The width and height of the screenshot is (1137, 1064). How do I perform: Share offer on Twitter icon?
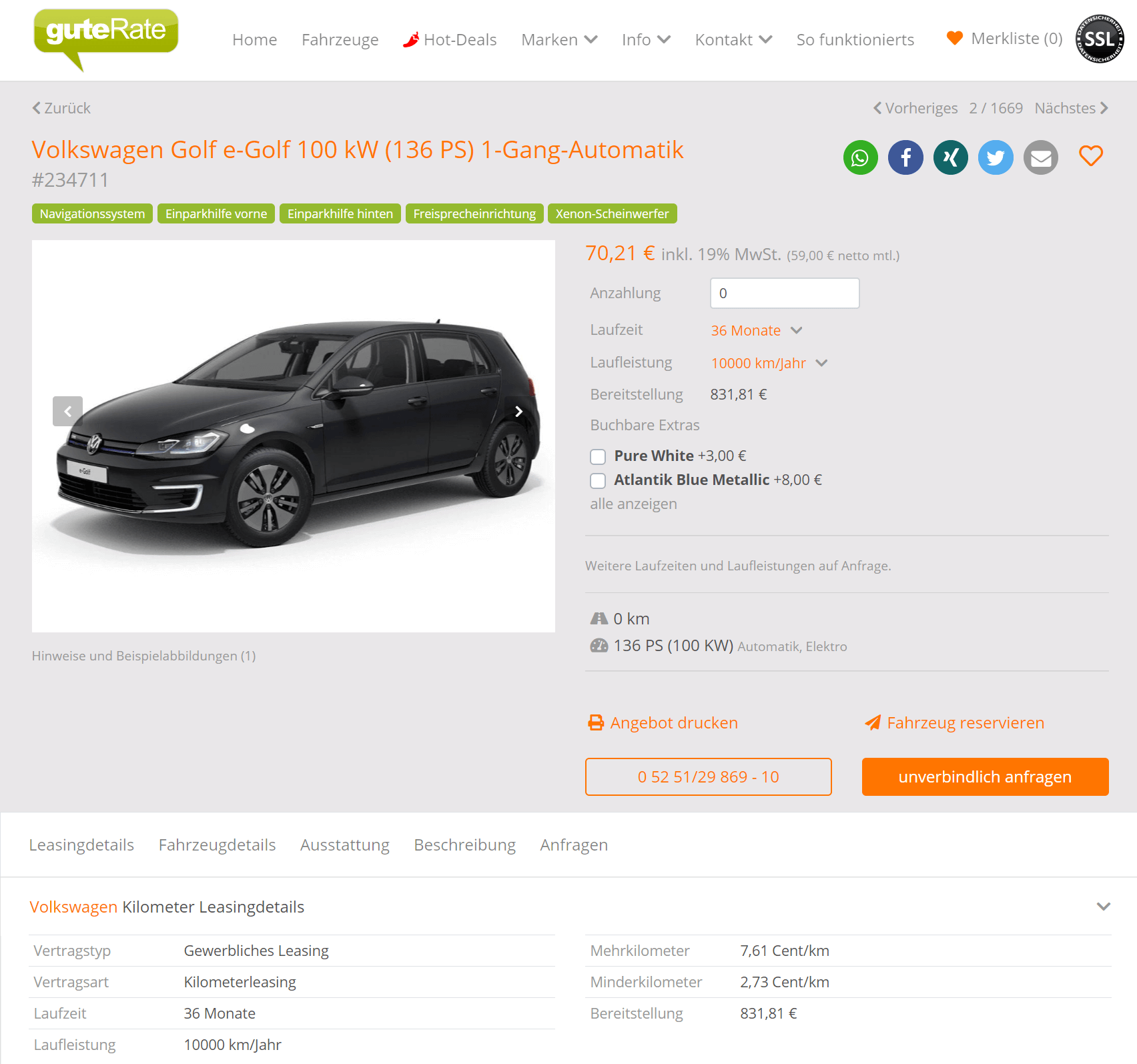click(x=996, y=157)
